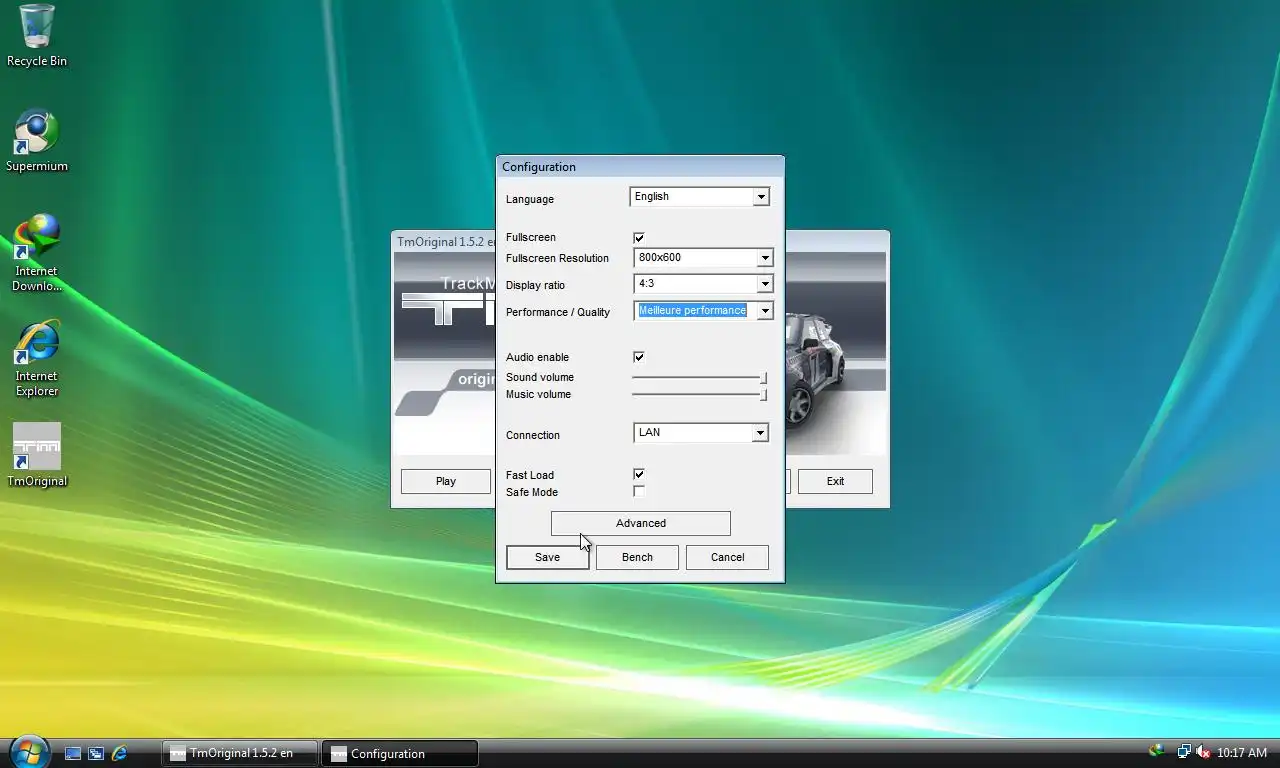Click the muted volume tray icon
The height and width of the screenshot is (768, 1280).
[1202, 752]
